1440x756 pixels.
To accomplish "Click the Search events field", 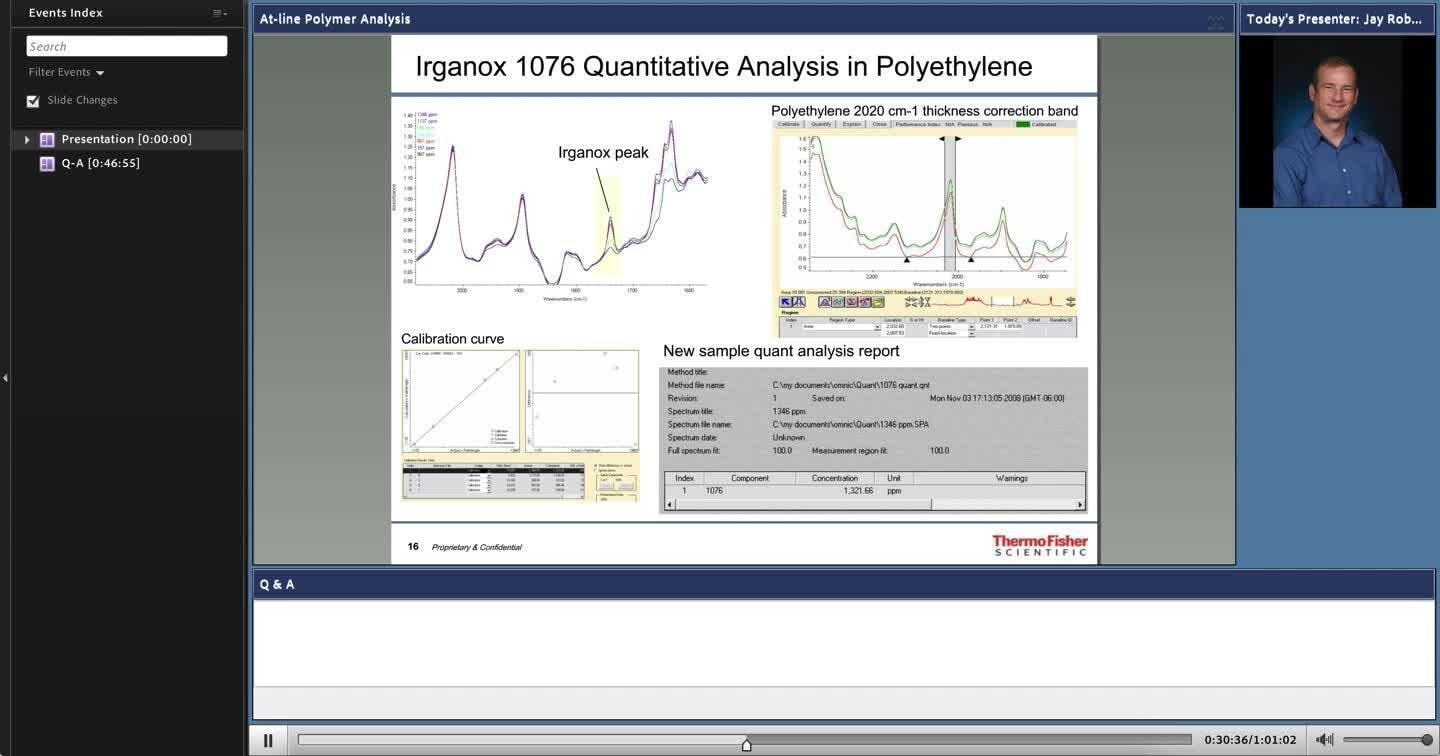I will [x=127, y=46].
